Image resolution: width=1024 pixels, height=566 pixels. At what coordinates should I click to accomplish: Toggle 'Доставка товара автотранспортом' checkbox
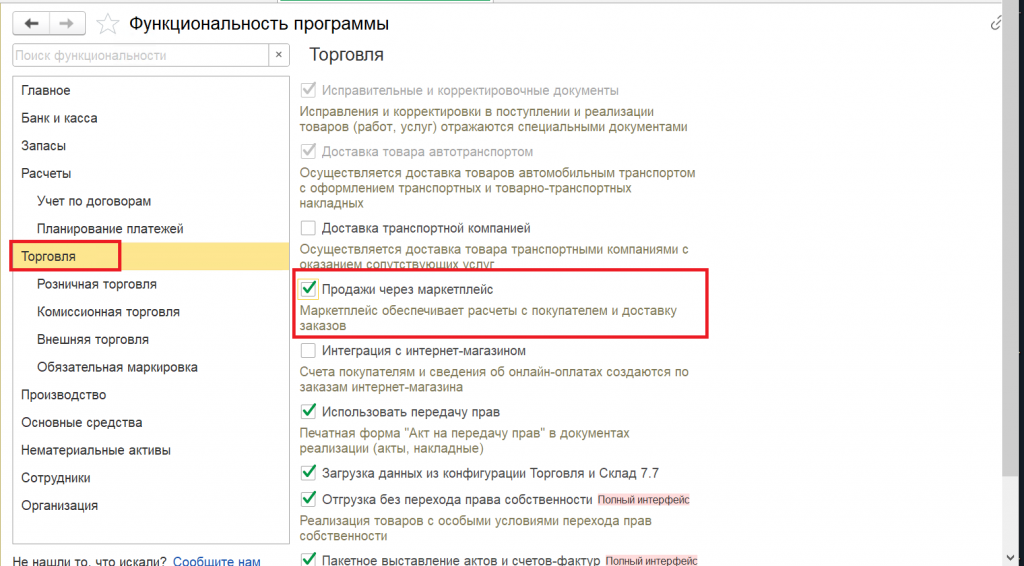(308, 151)
